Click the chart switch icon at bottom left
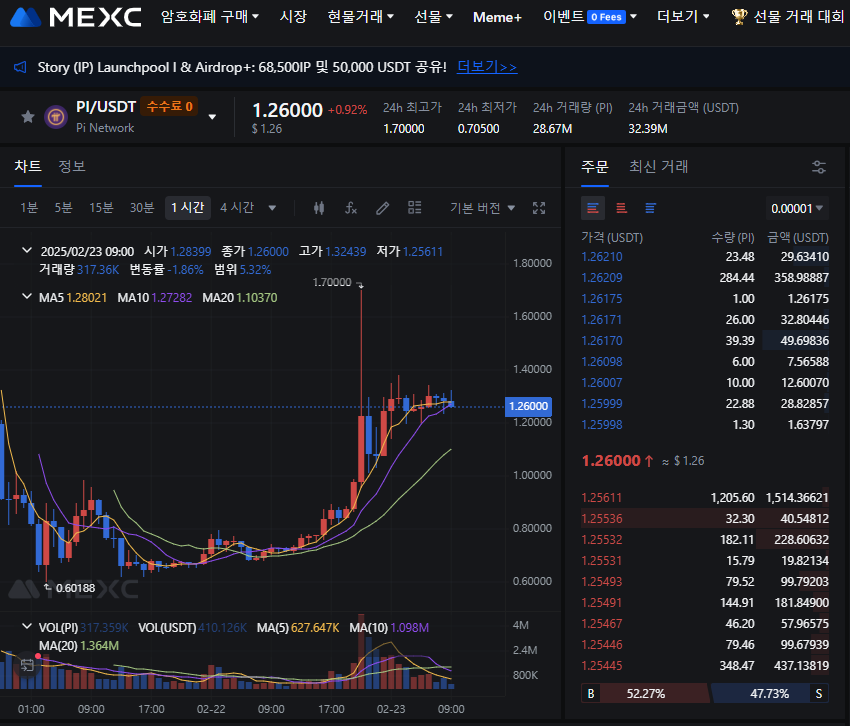 (27, 665)
